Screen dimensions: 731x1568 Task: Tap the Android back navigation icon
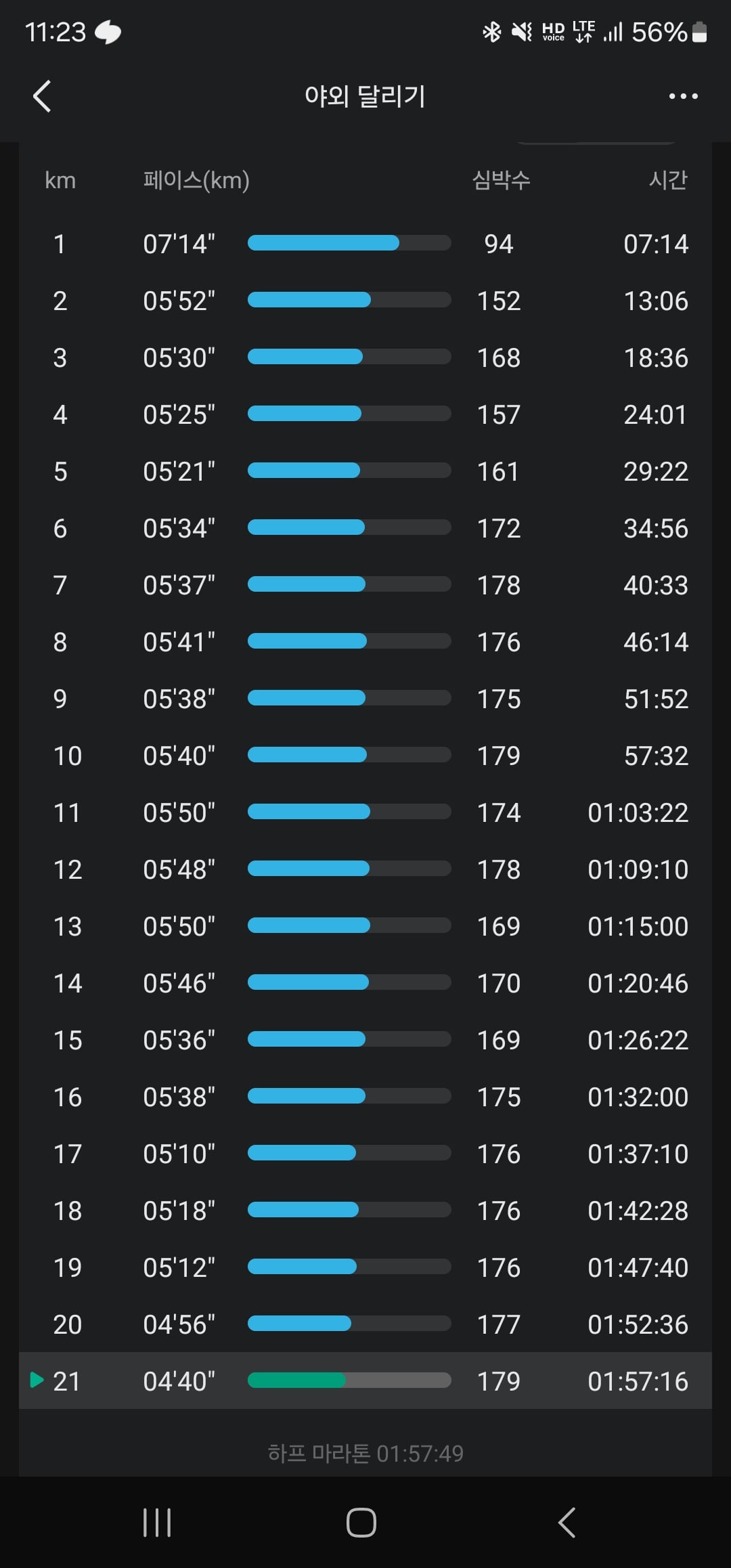567,1522
